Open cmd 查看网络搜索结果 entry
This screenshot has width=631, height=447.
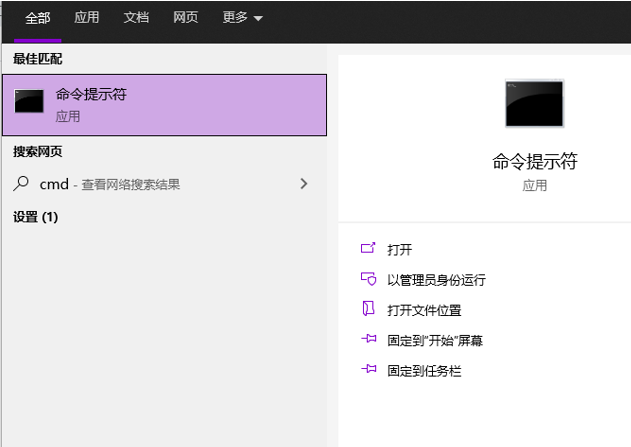click(165, 184)
